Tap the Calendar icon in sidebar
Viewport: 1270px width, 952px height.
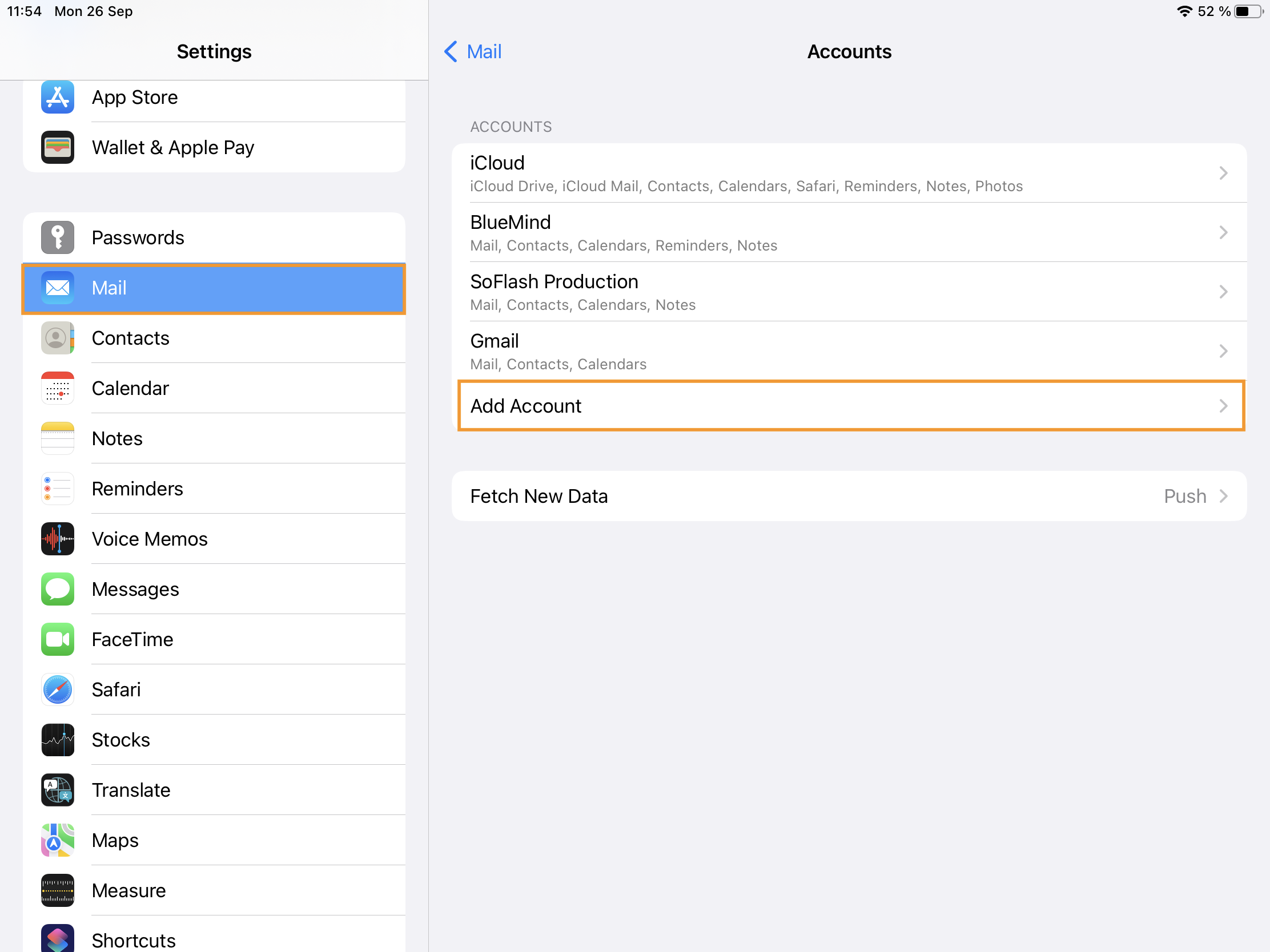[x=58, y=388]
